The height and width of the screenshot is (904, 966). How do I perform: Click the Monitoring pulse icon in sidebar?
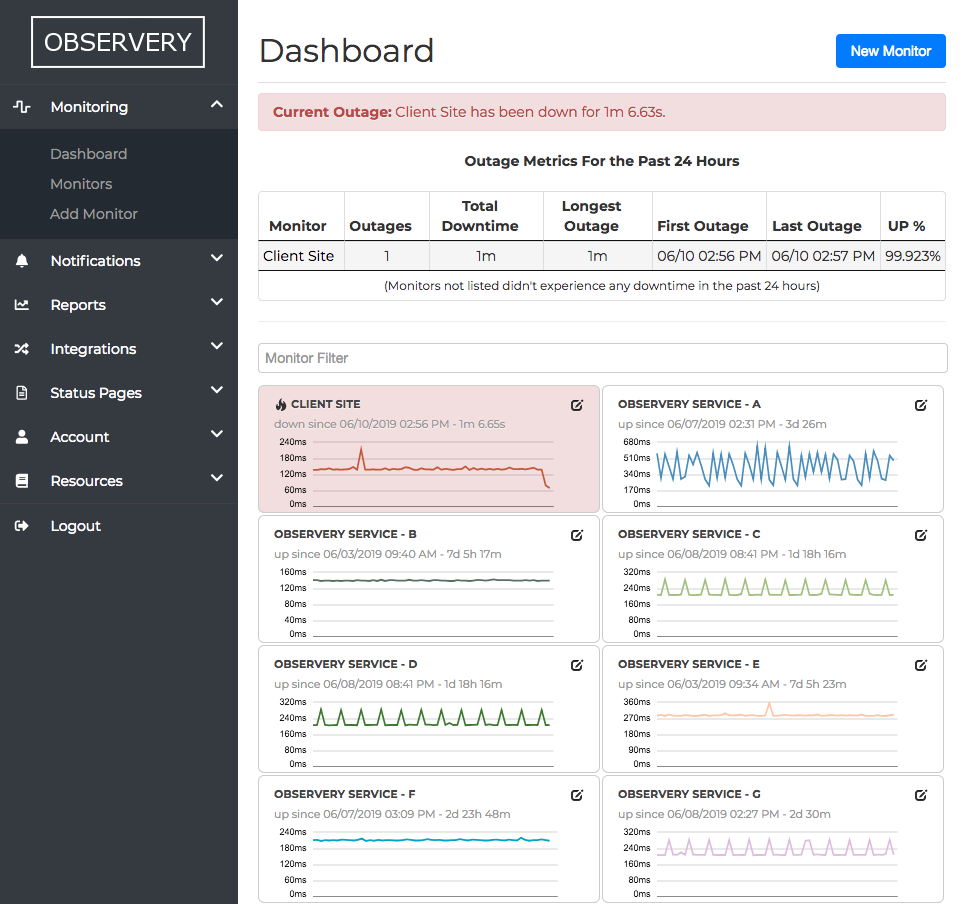pos(22,107)
